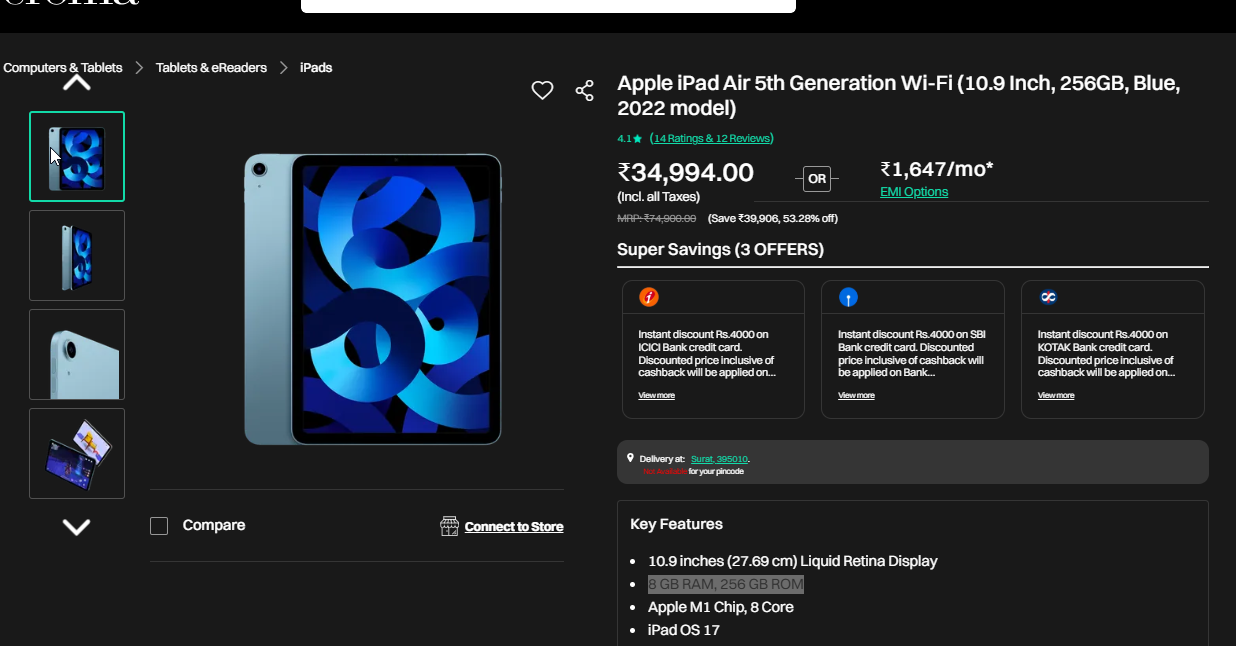Screen dimensions: 1236x646
Task: Click the (Incl. all Taxes) note
Action: point(658,197)
